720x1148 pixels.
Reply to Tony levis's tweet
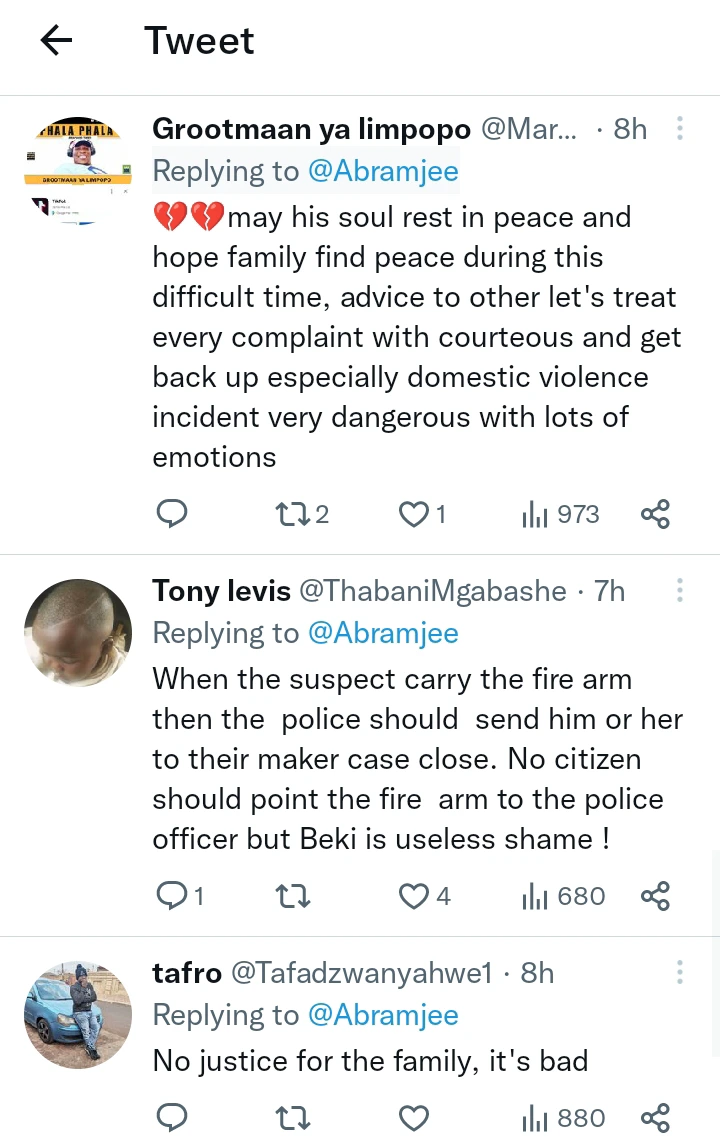pyautogui.click(x=172, y=895)
